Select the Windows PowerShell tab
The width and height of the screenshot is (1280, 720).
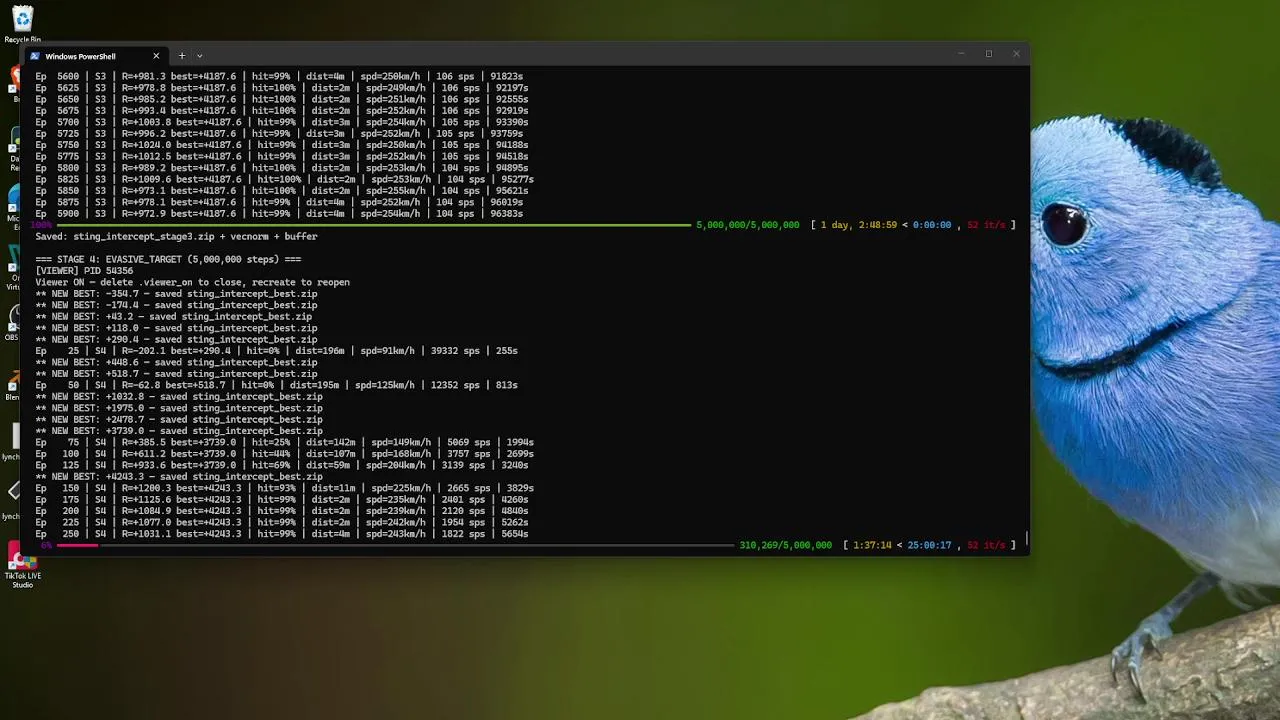coord(95,56)
